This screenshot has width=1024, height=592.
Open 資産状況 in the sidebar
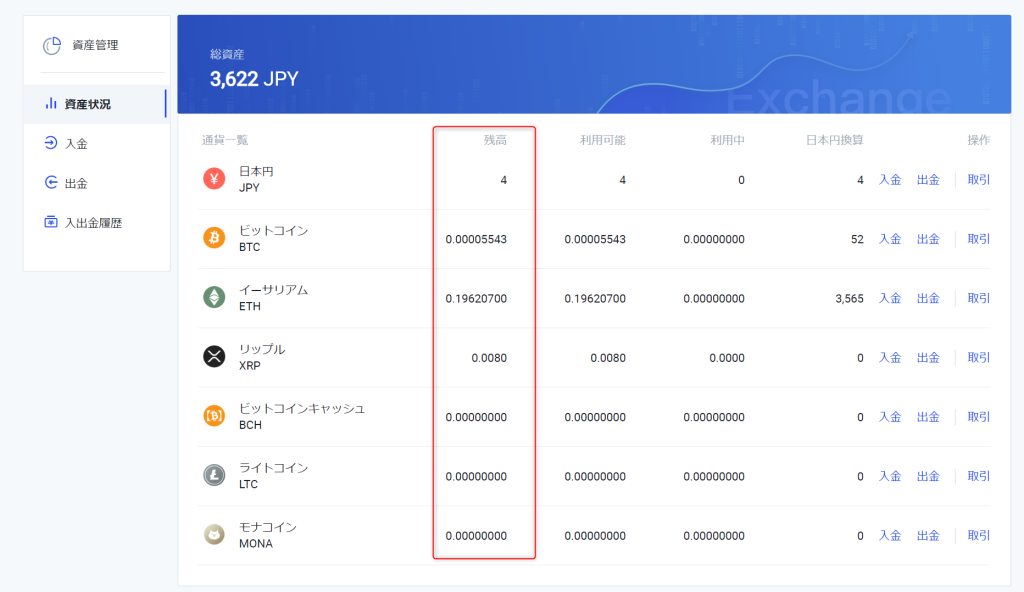87,104
